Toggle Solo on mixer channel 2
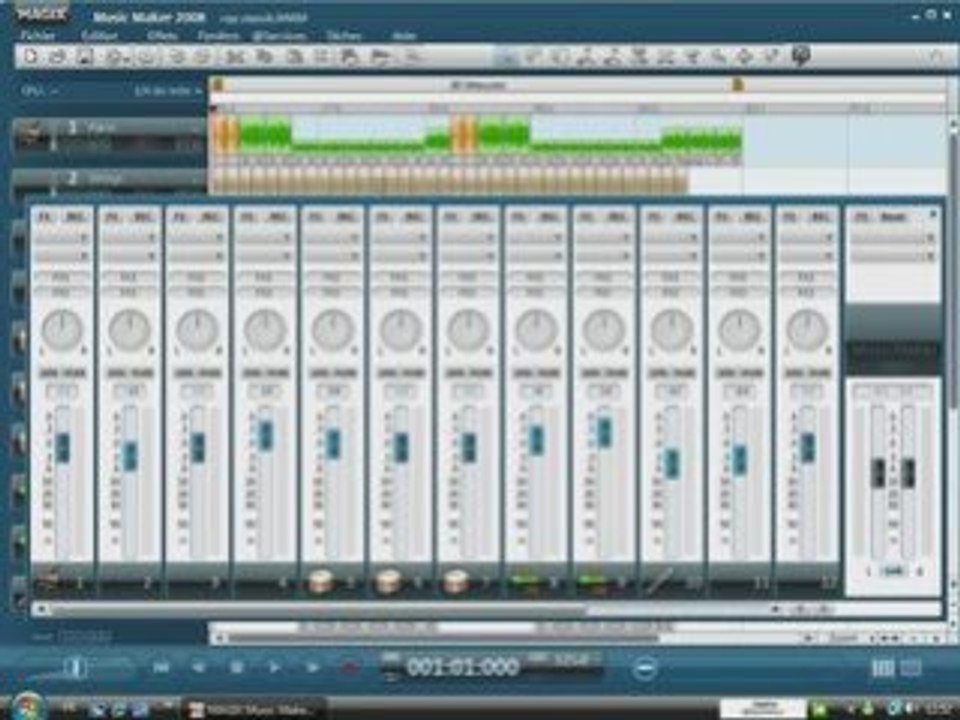Screen dimensions: 960x720 116,373
